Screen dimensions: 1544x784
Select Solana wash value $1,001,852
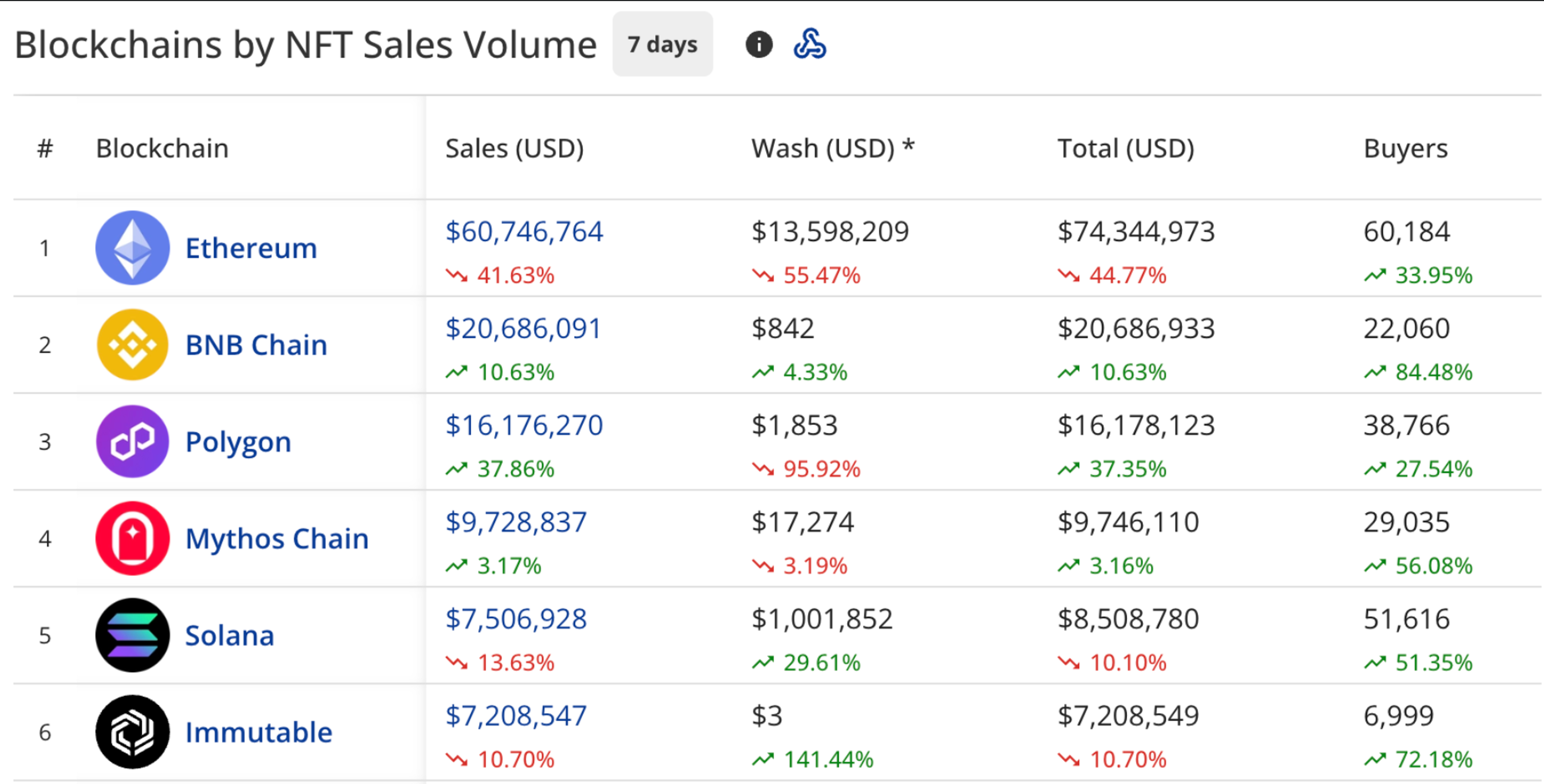[822, 619]
